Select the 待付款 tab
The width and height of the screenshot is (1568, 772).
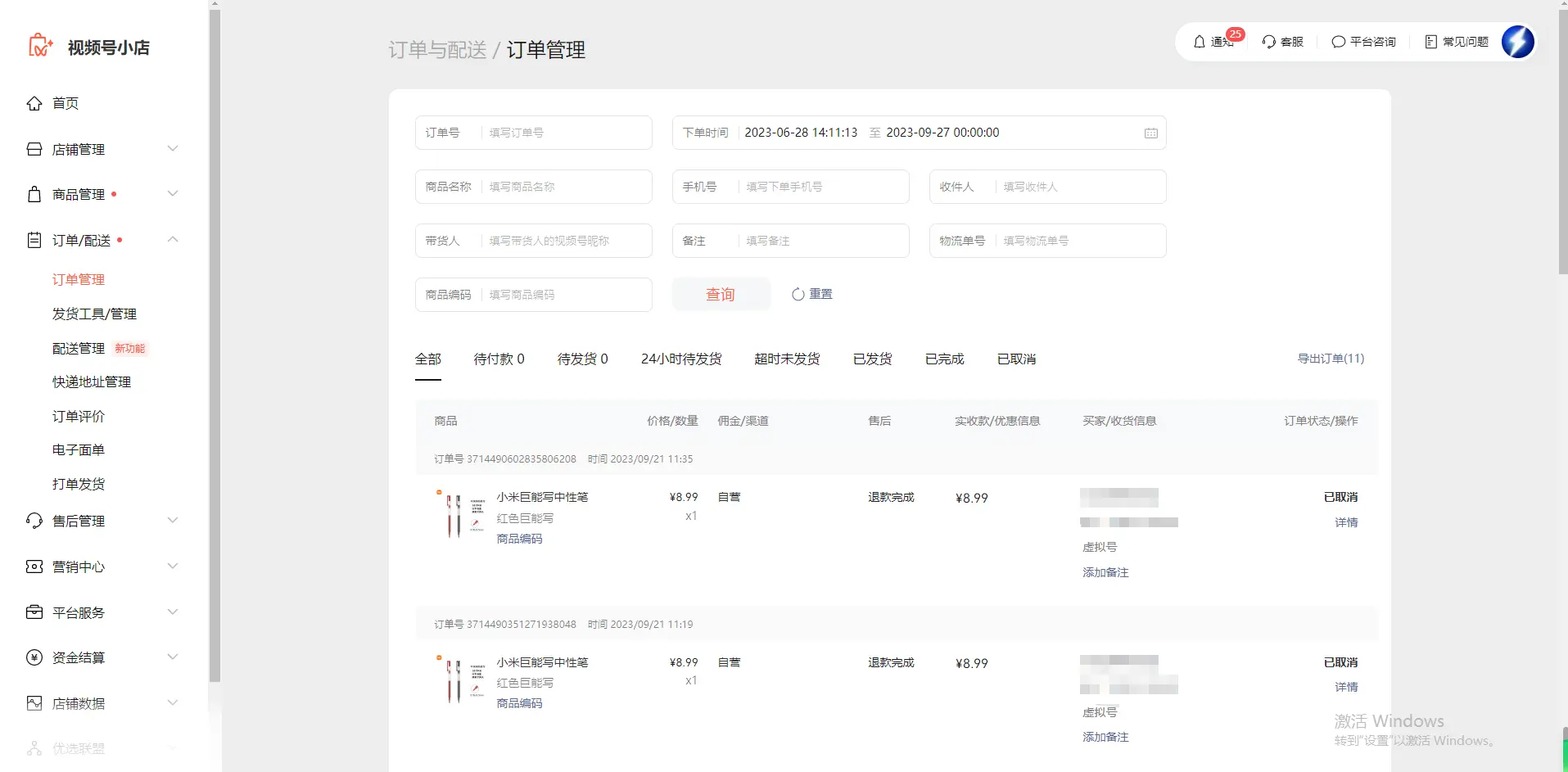click(x=499, y=359)
